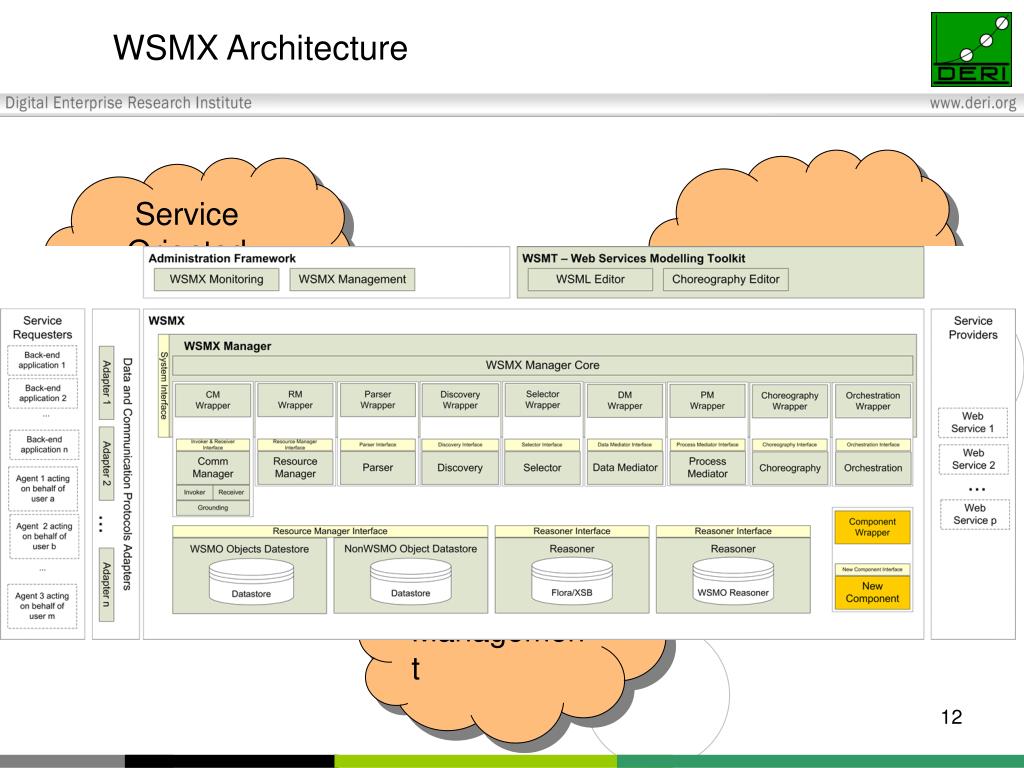The width and height of the screenshot is (1024, 768).
Task: Select the Web Service 1 box
Action: coord(973,423)
